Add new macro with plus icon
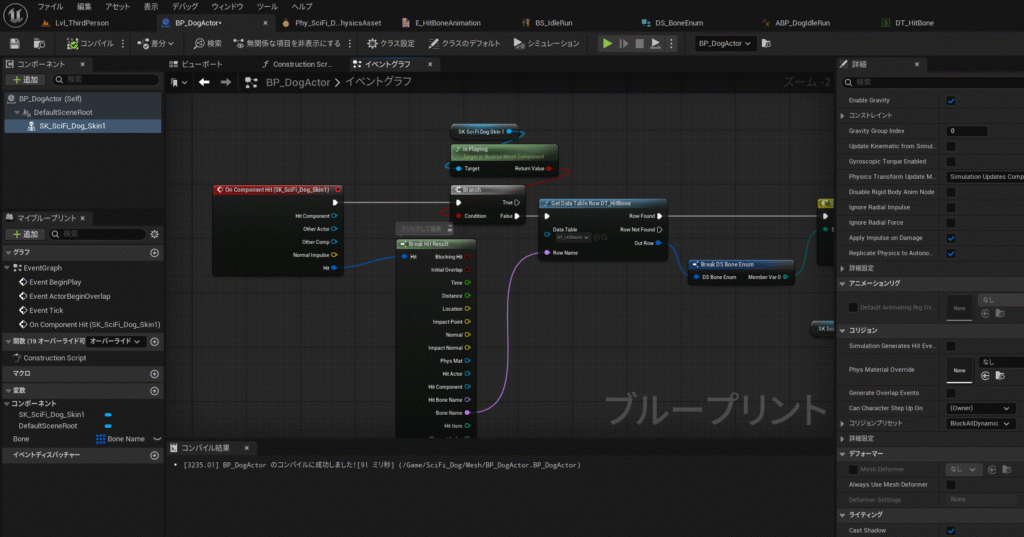 pos(154,374)
